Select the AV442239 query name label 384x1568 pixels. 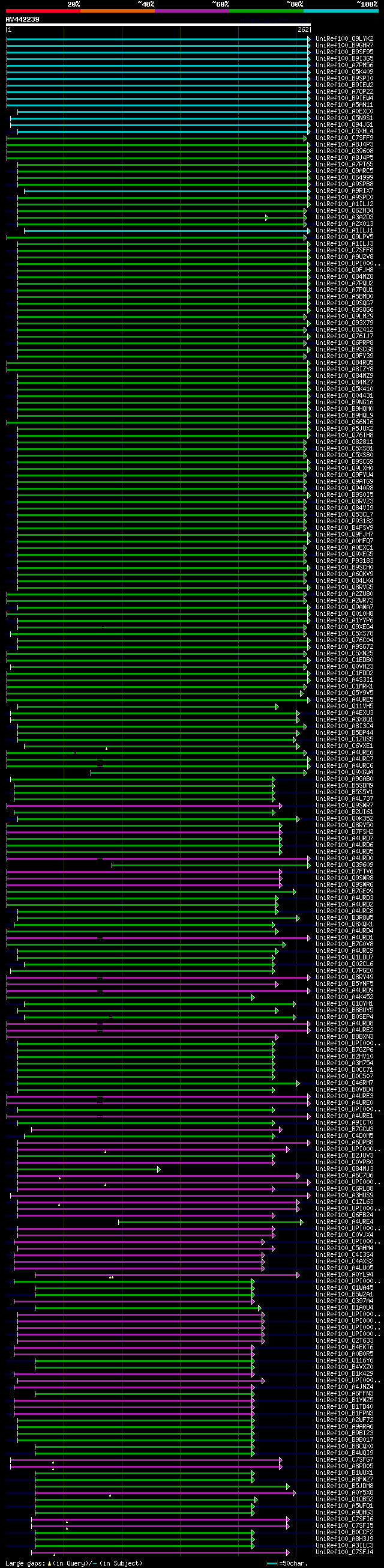click(22, 19)
